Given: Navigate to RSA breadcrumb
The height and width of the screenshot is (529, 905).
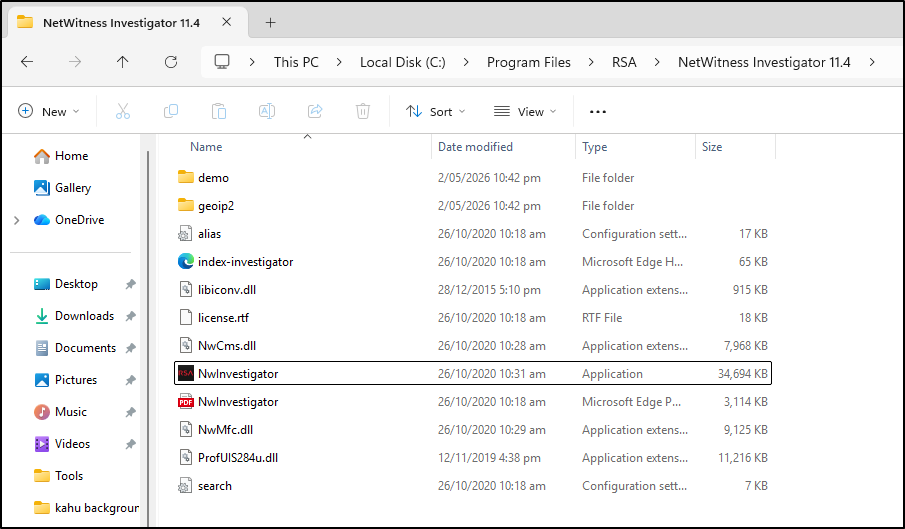Looking at the screenshot, I should [624, 62].
